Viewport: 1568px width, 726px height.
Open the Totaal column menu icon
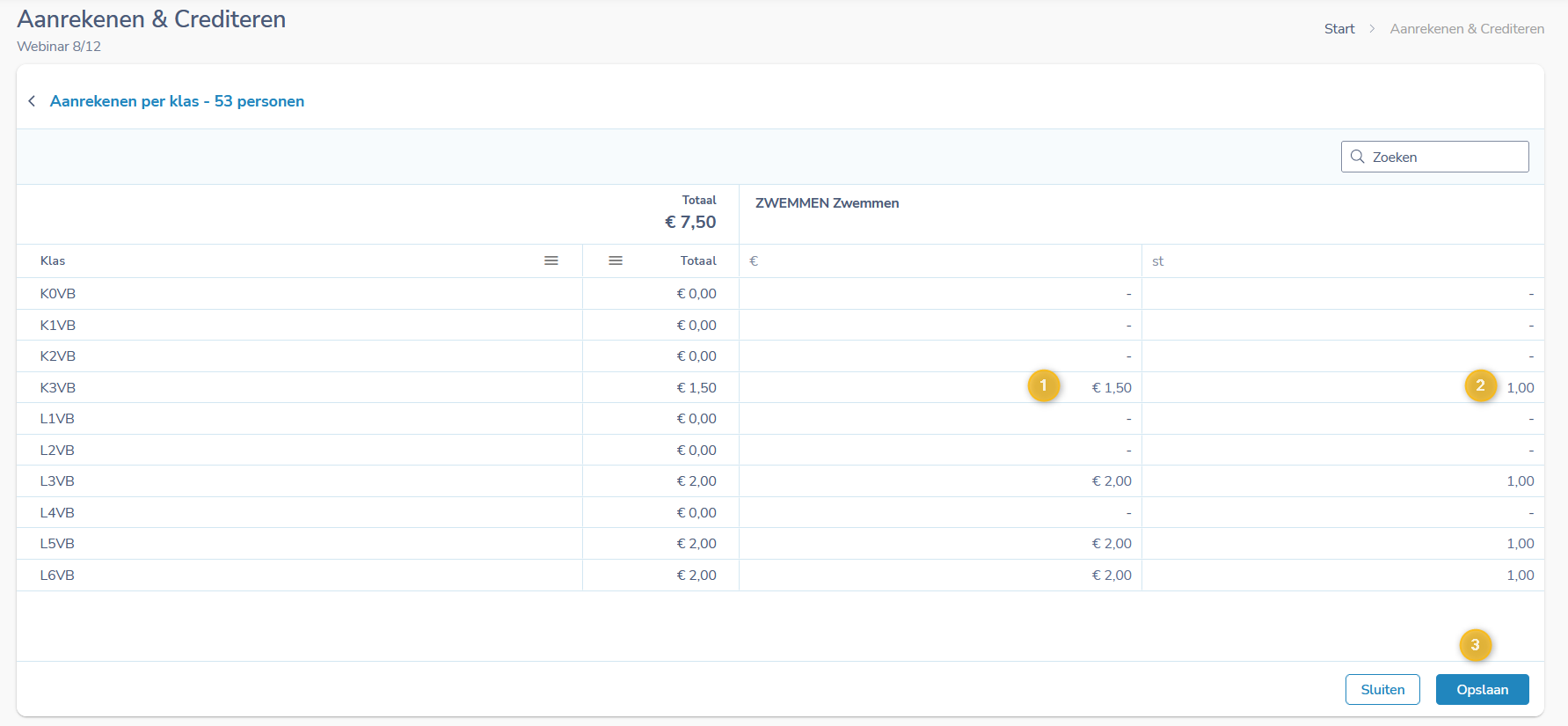[616, 260]
